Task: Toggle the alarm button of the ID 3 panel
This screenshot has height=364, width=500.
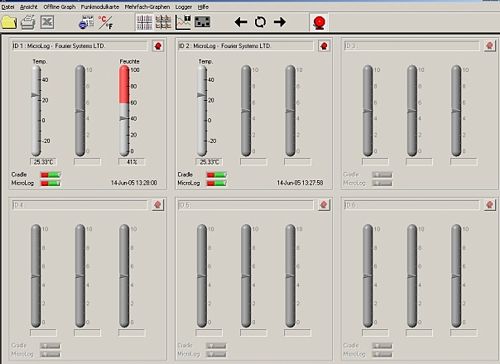Action: 489,45
